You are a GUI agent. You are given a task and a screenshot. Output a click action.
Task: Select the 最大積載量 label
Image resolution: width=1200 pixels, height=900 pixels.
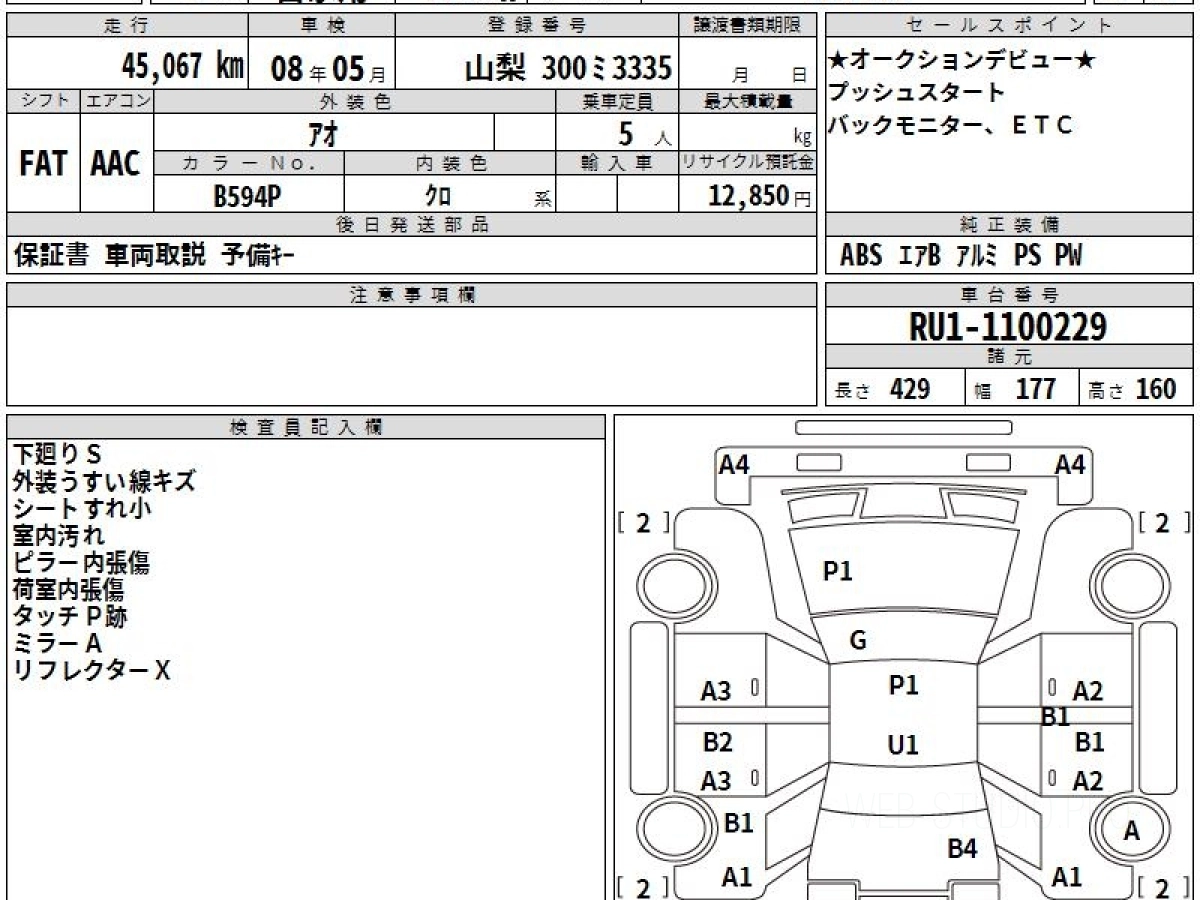[749, 101]
